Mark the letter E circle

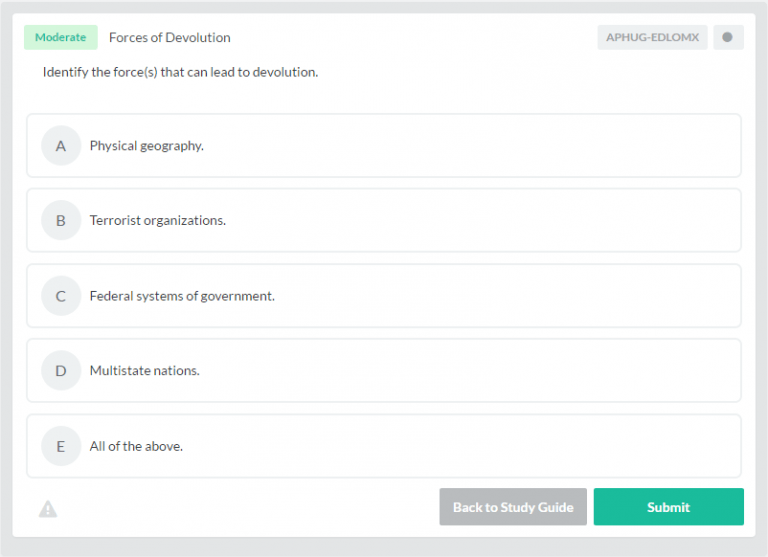click(x=61, y=446)
